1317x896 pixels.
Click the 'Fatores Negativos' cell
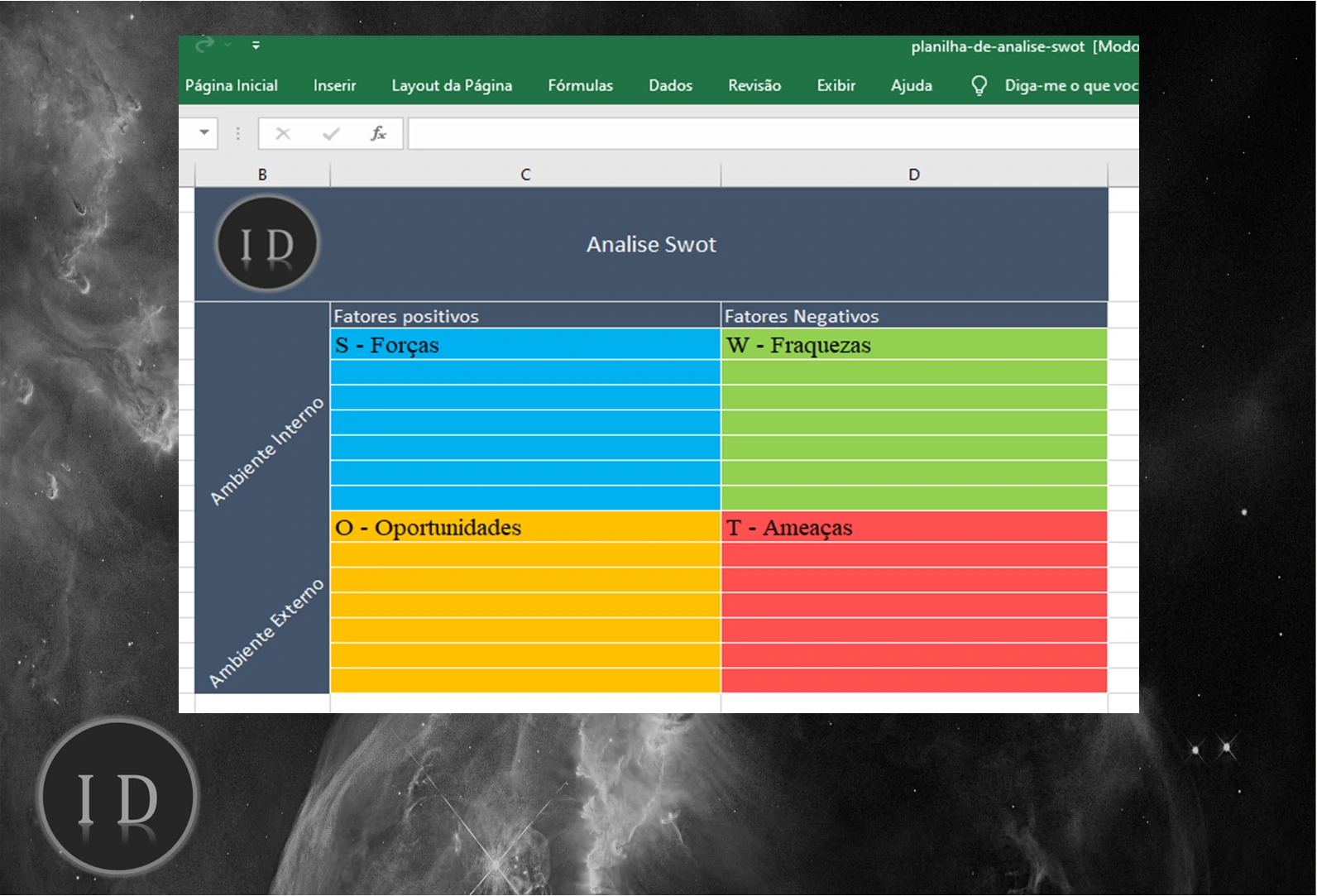[x=914, y=316]
